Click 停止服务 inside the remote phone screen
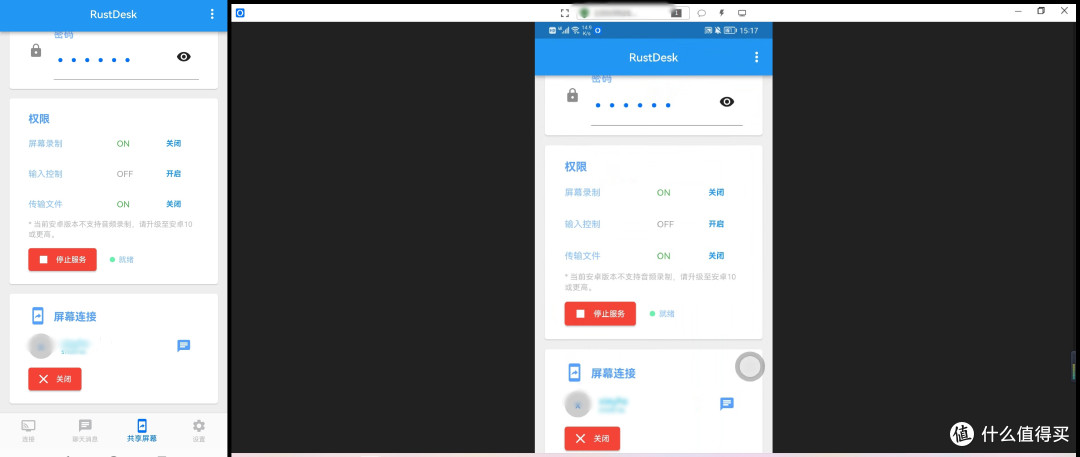This screenshot has height=457, width=1080. click(600, 314)
